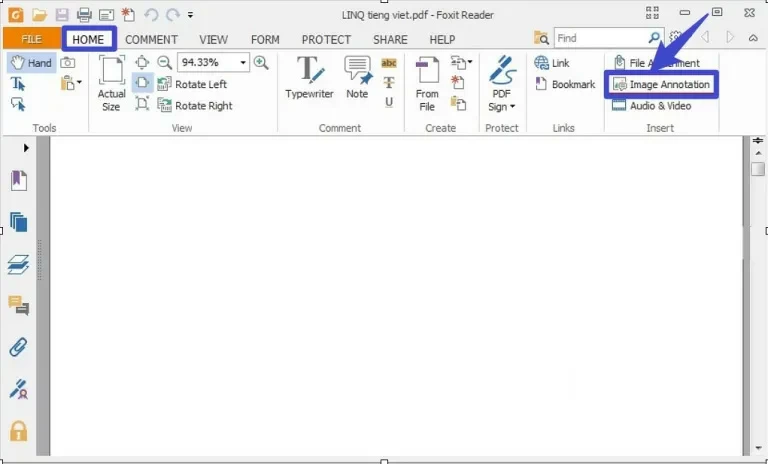Open the zoom percentage dropdown arrow
Image resolution: width=768 pixels, height=464 pixels.
[x=243, y=62]
